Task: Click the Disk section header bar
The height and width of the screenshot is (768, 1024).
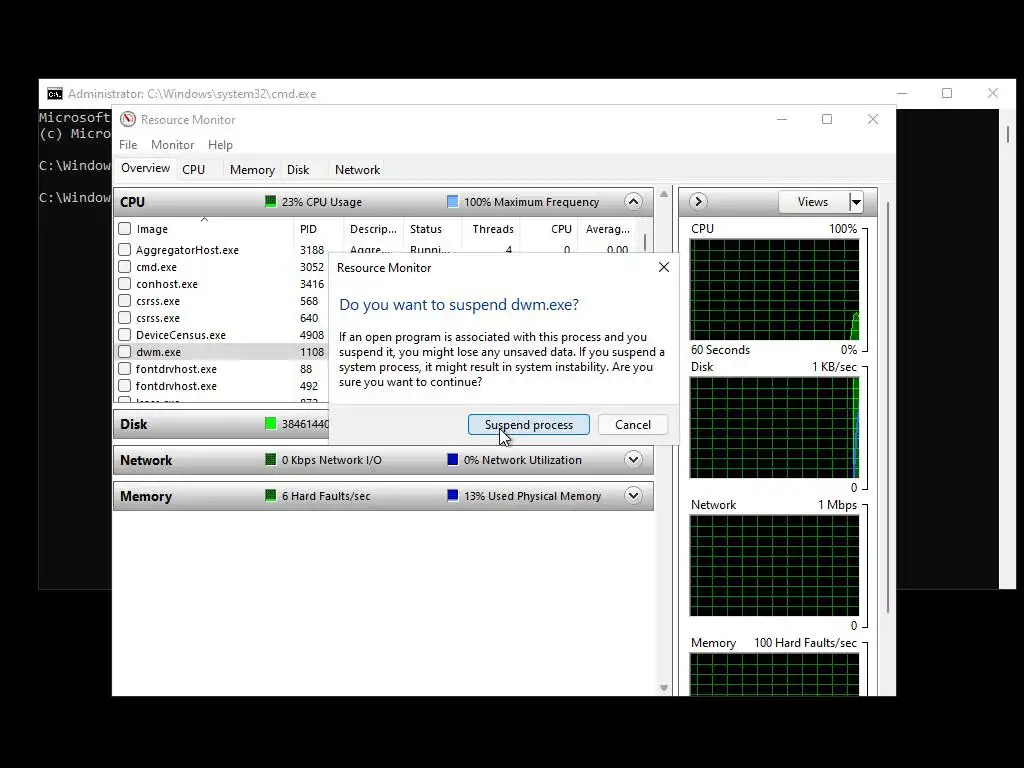Action: coord(221,424)
